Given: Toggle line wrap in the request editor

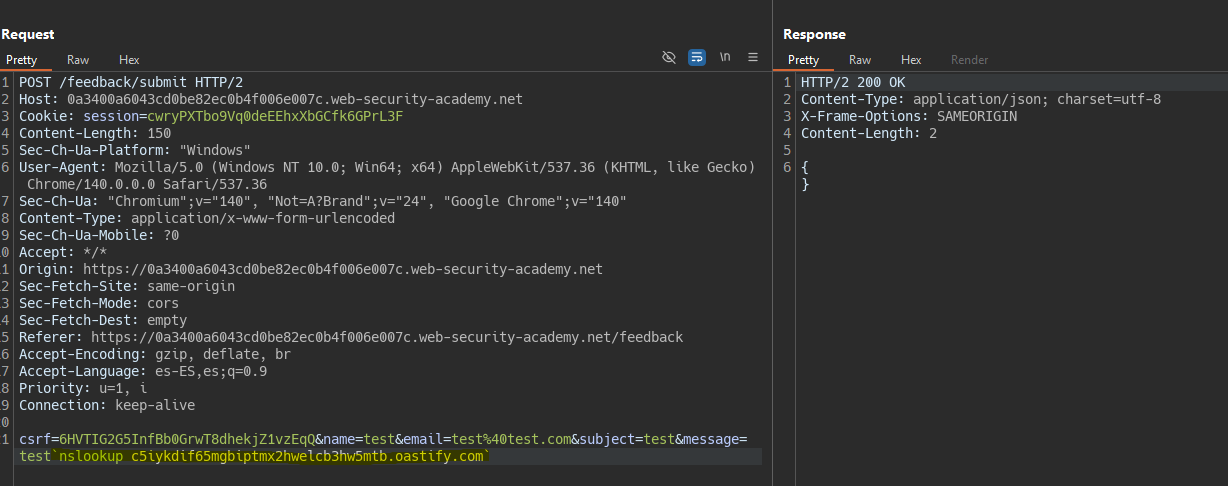Looking at the screenshot, I should [697, 57].
